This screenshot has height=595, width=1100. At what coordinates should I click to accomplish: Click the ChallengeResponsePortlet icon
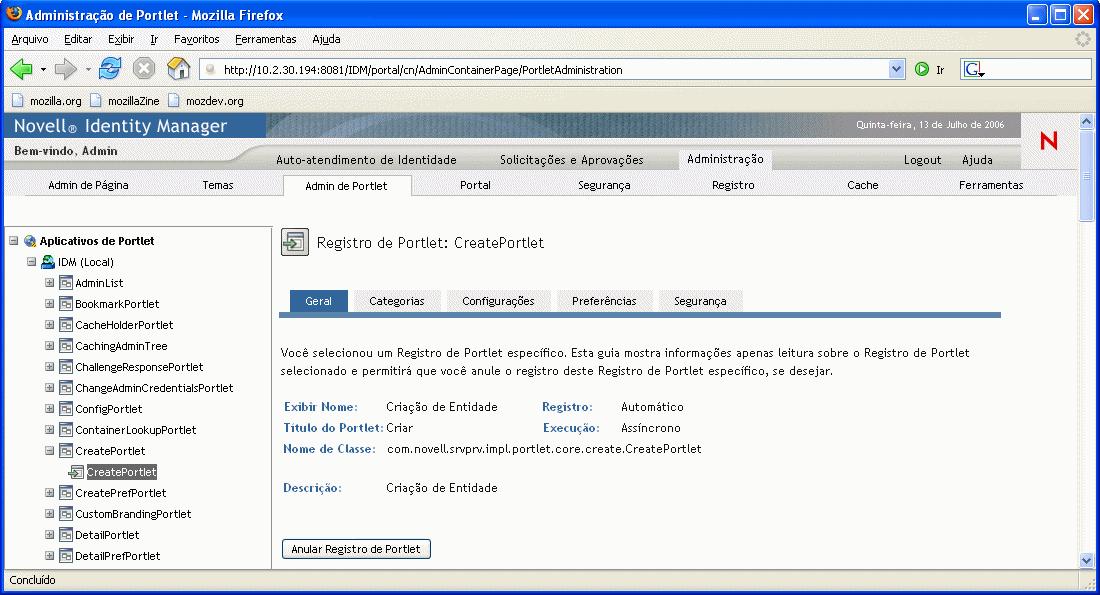pos(66,367)
